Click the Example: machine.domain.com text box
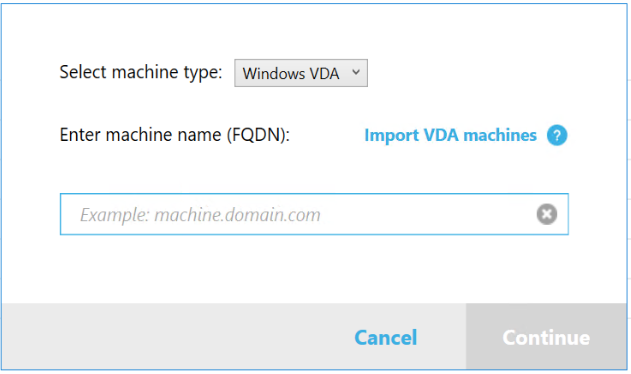Viewport: 631px width, 374px height. 314,214
